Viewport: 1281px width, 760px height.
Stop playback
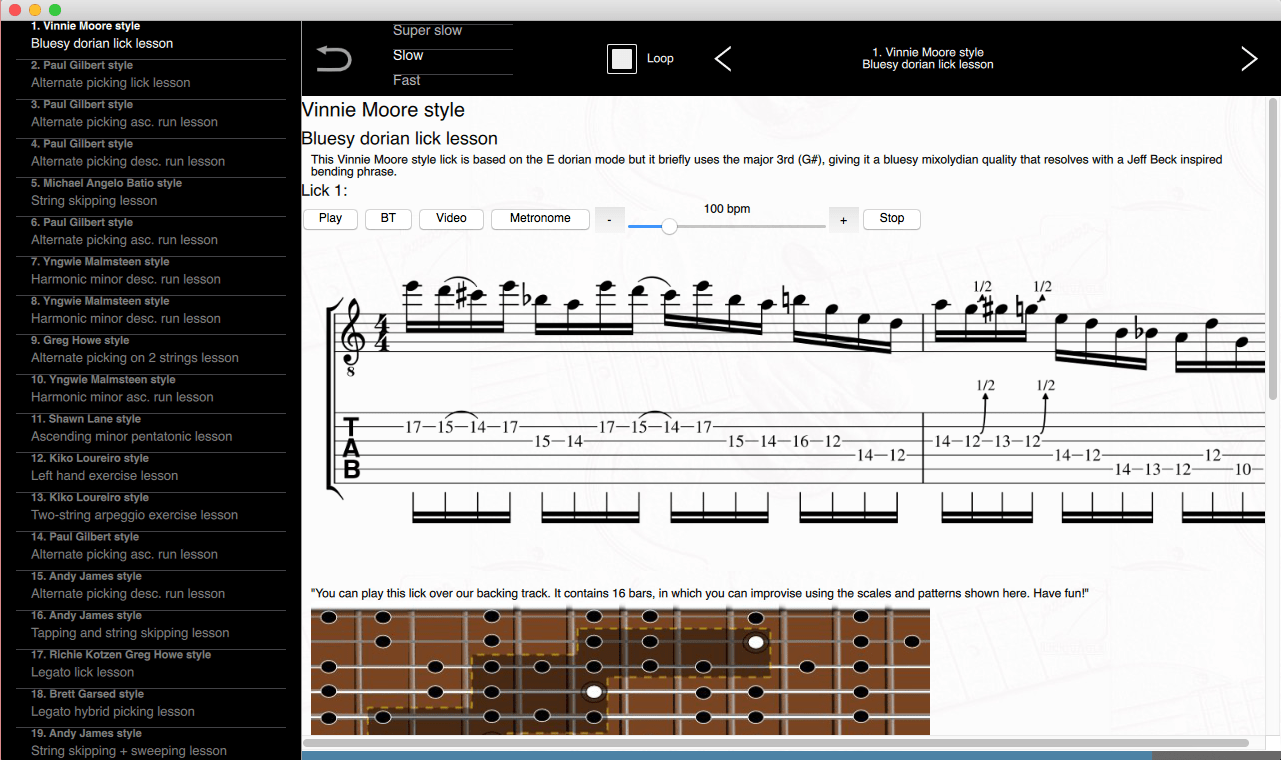[x=892, y=218]
